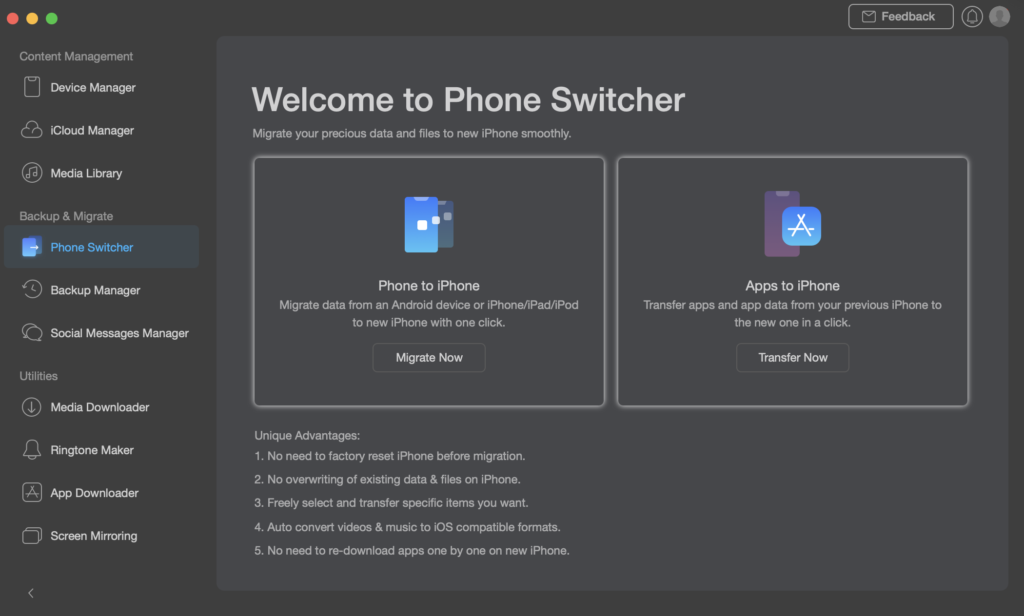The width and height of the screenshot is (1024, 616).
Task: Click the Screen Mirroring icon
Action: click(x=32, y=536)
